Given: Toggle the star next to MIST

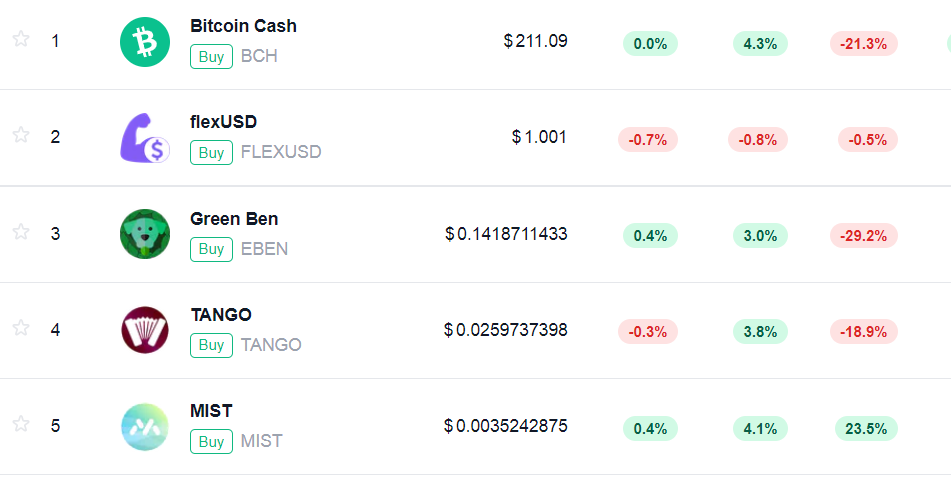Looking at the screenshot, I should (21, 424).
